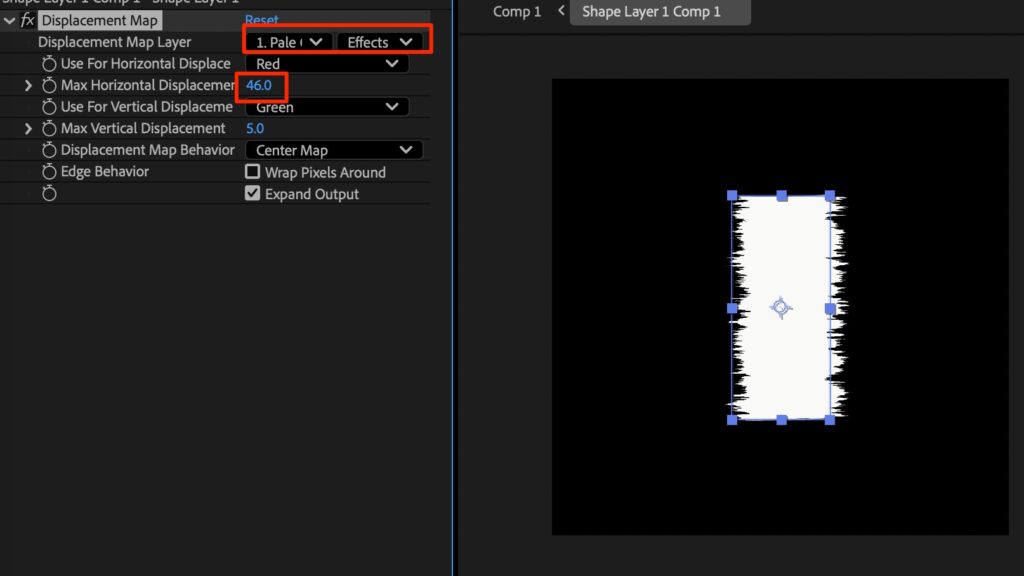The width and height of the screenshot is (1024, 576).
Task: Open the Displacement Map Layer source dropdown
Action: pos(289,42)
